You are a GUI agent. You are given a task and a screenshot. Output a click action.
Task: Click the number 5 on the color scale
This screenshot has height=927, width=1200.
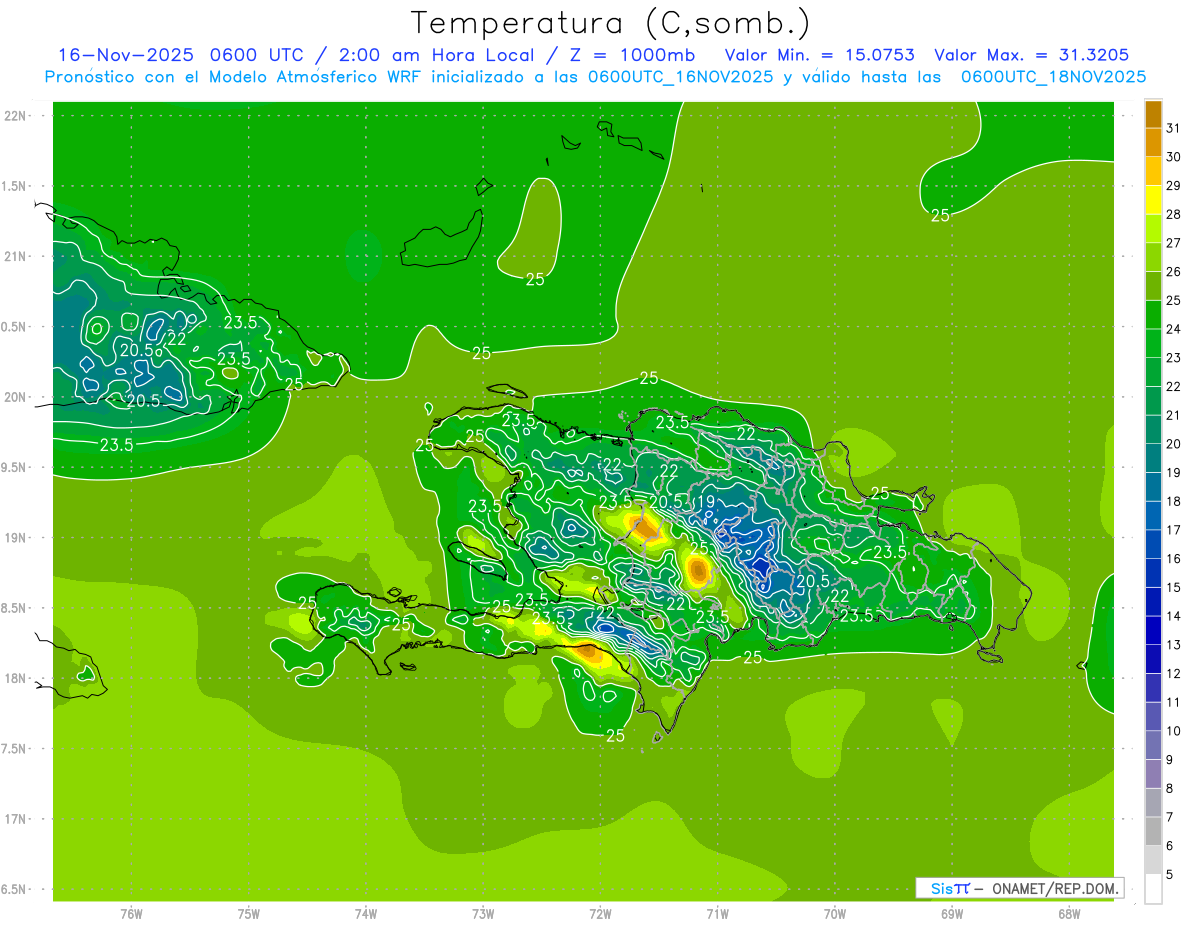1170,875
